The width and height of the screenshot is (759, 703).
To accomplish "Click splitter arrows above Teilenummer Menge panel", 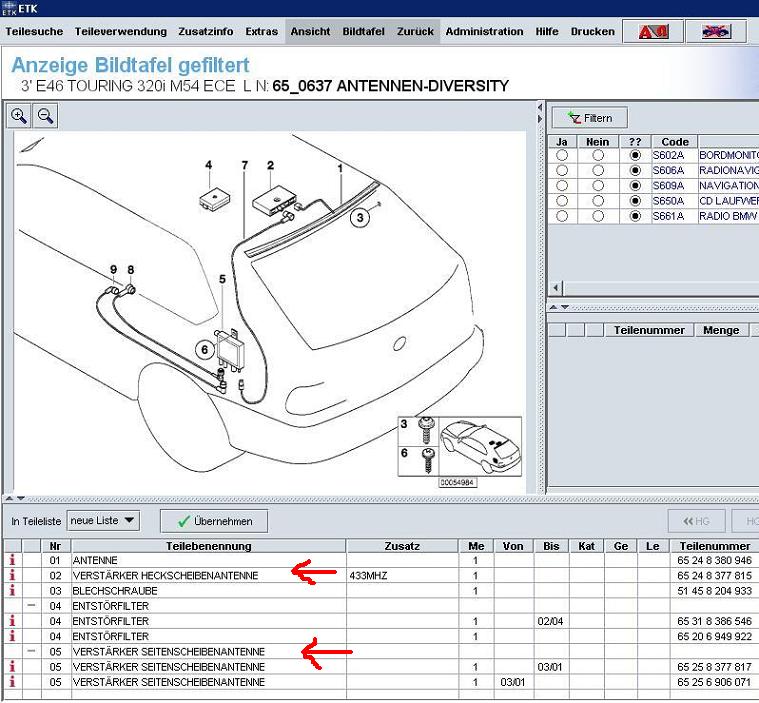I will (559, 307).
